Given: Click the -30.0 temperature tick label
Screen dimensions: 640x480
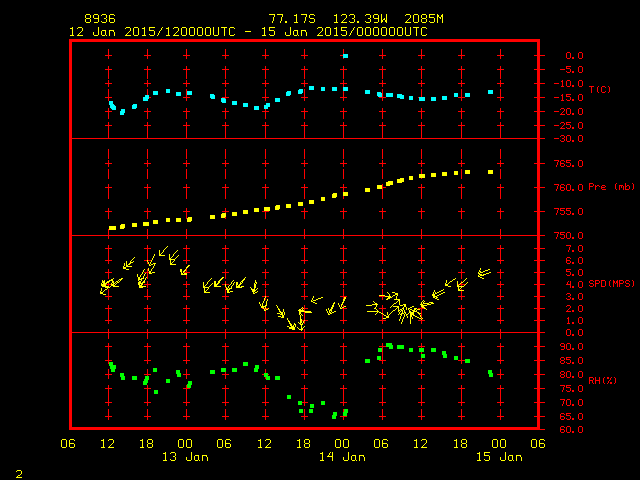Looking at the screenshot, I should coord(568,139).
